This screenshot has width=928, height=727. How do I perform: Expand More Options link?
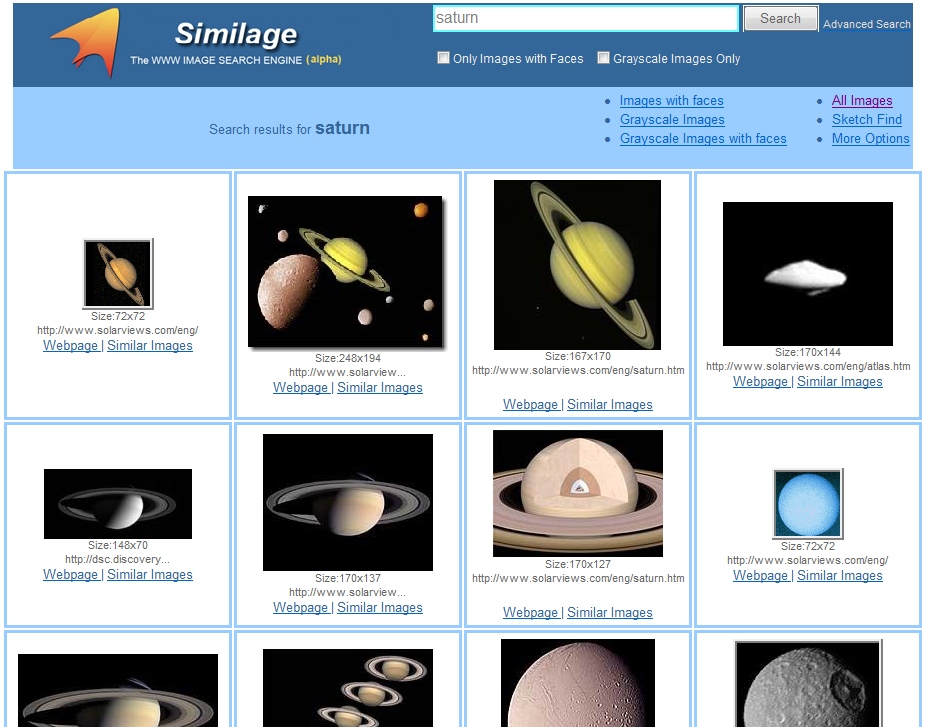pyautogui.click(x=870, y=139)
